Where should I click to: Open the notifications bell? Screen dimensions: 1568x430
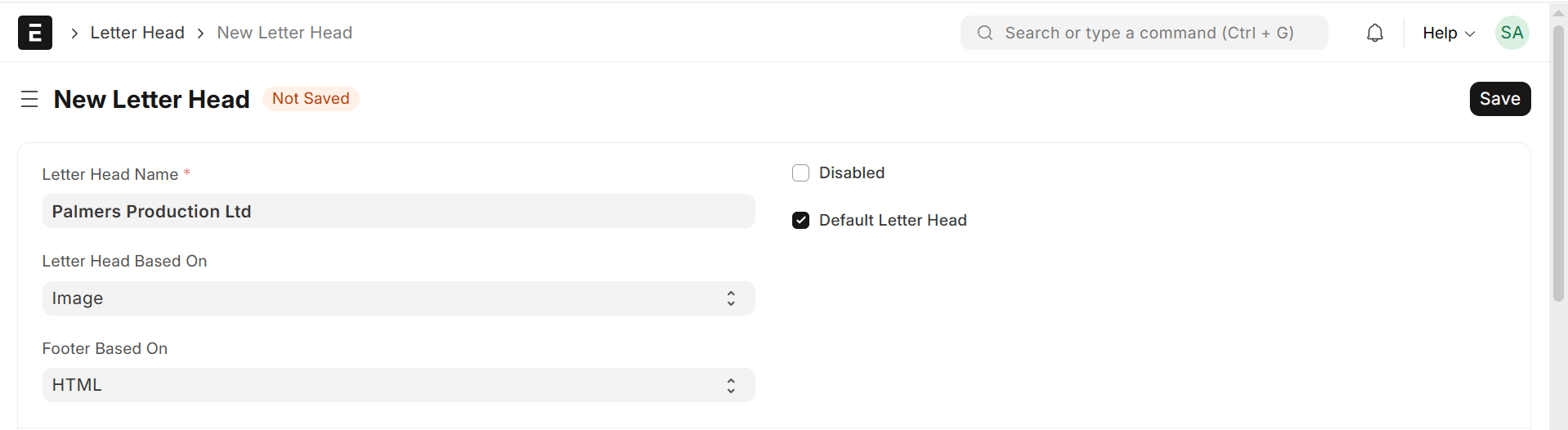point(1375,33)
